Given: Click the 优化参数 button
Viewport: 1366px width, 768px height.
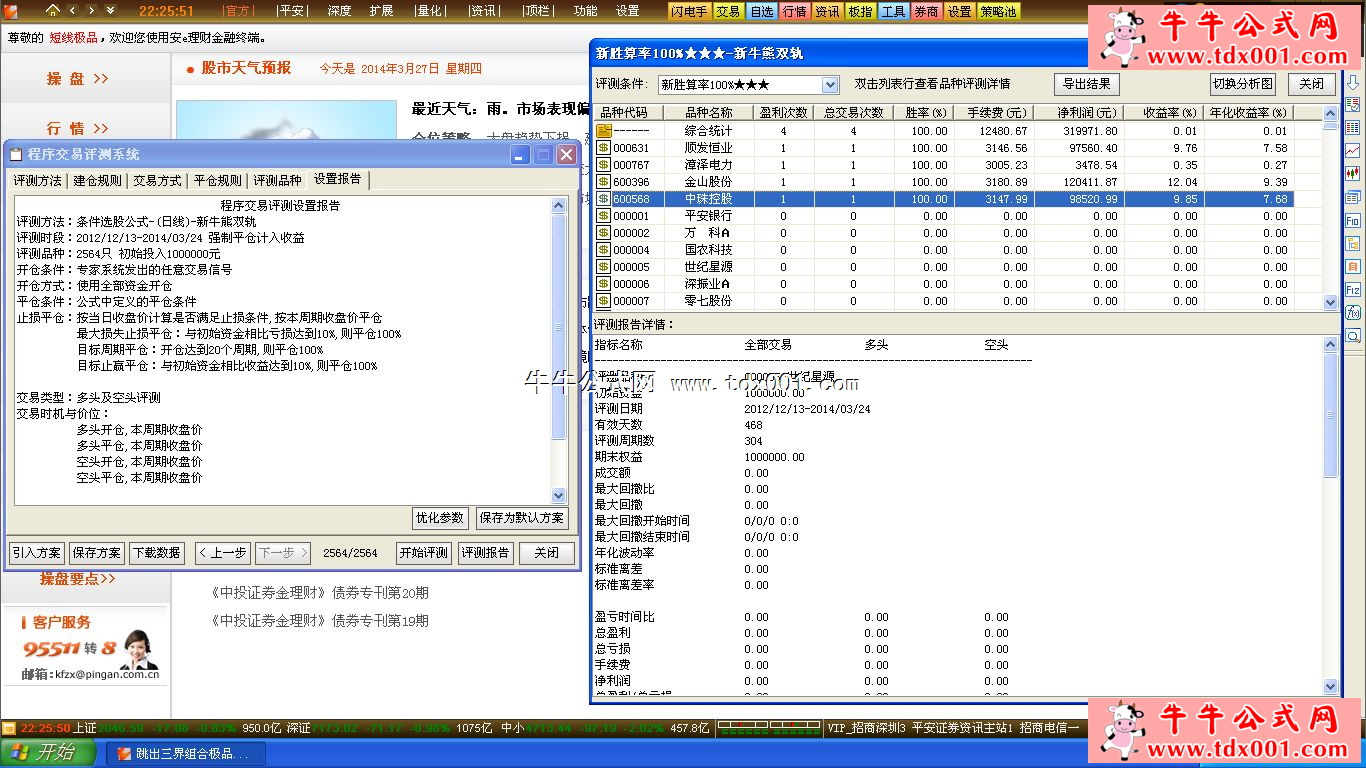Looking at the screenshot, I should 440,518.
